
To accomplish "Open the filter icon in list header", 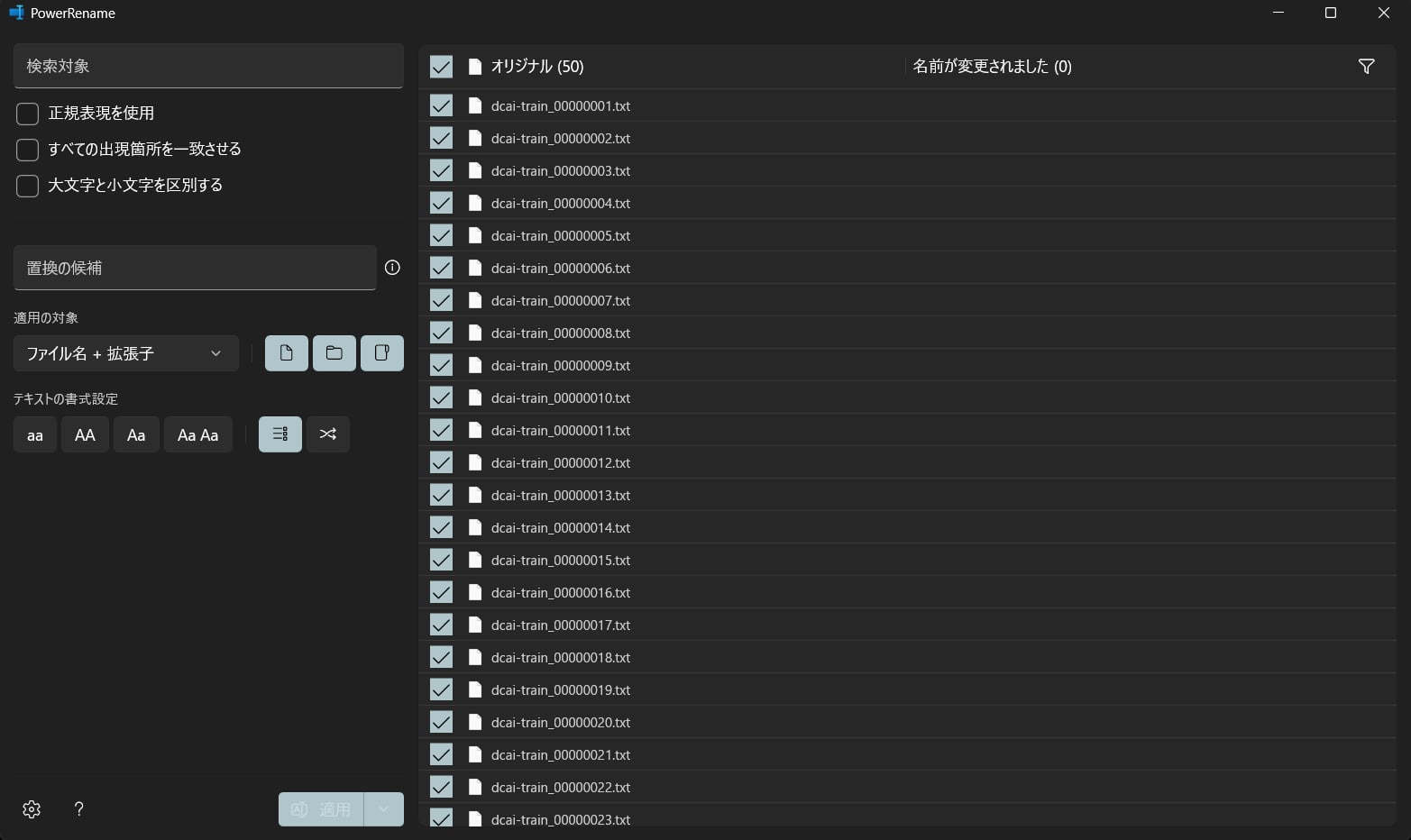I will [1367, 67].
